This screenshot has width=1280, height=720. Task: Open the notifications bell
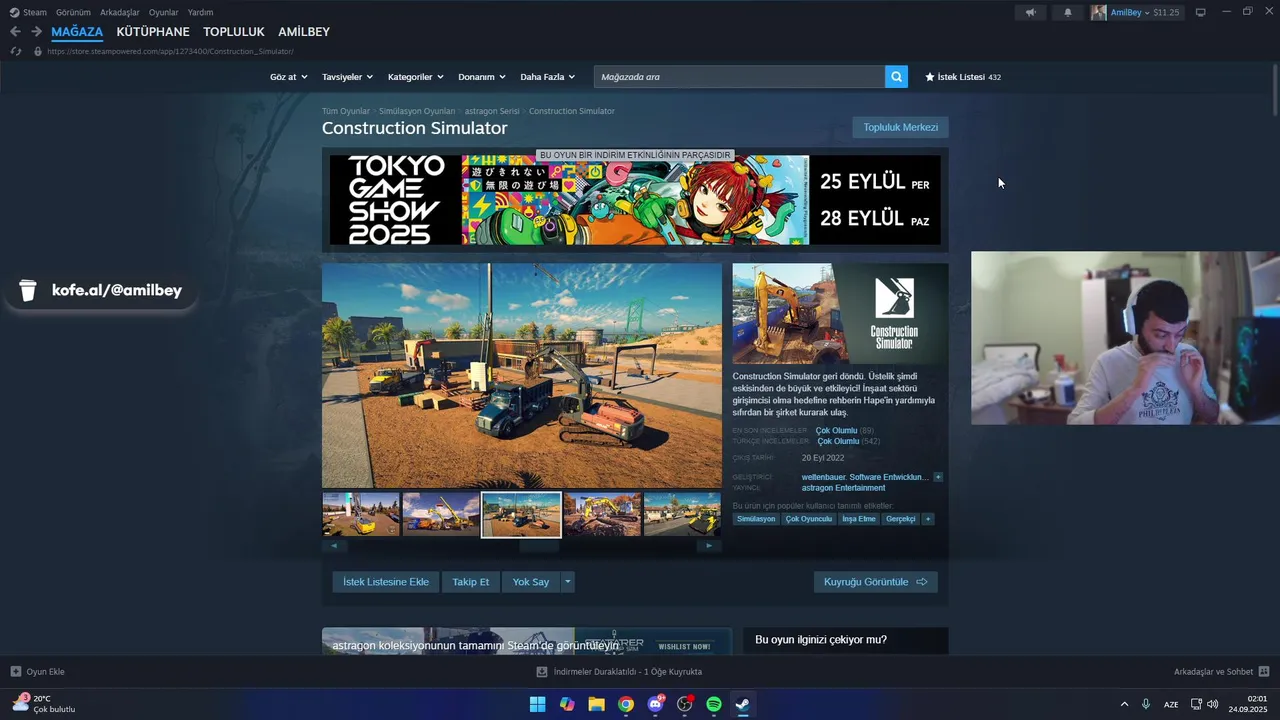[1068, 12]
